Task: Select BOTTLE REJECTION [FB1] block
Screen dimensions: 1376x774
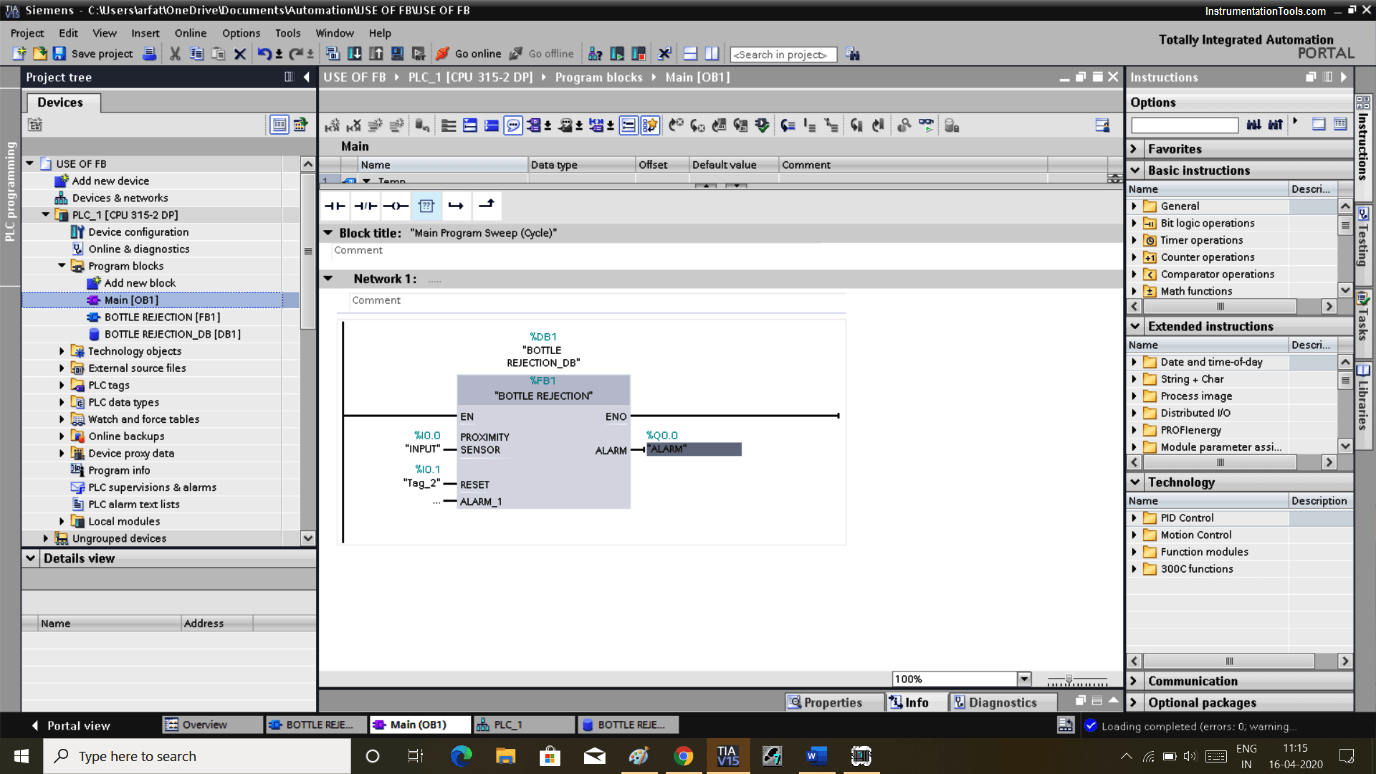Action: pos(162,317)
